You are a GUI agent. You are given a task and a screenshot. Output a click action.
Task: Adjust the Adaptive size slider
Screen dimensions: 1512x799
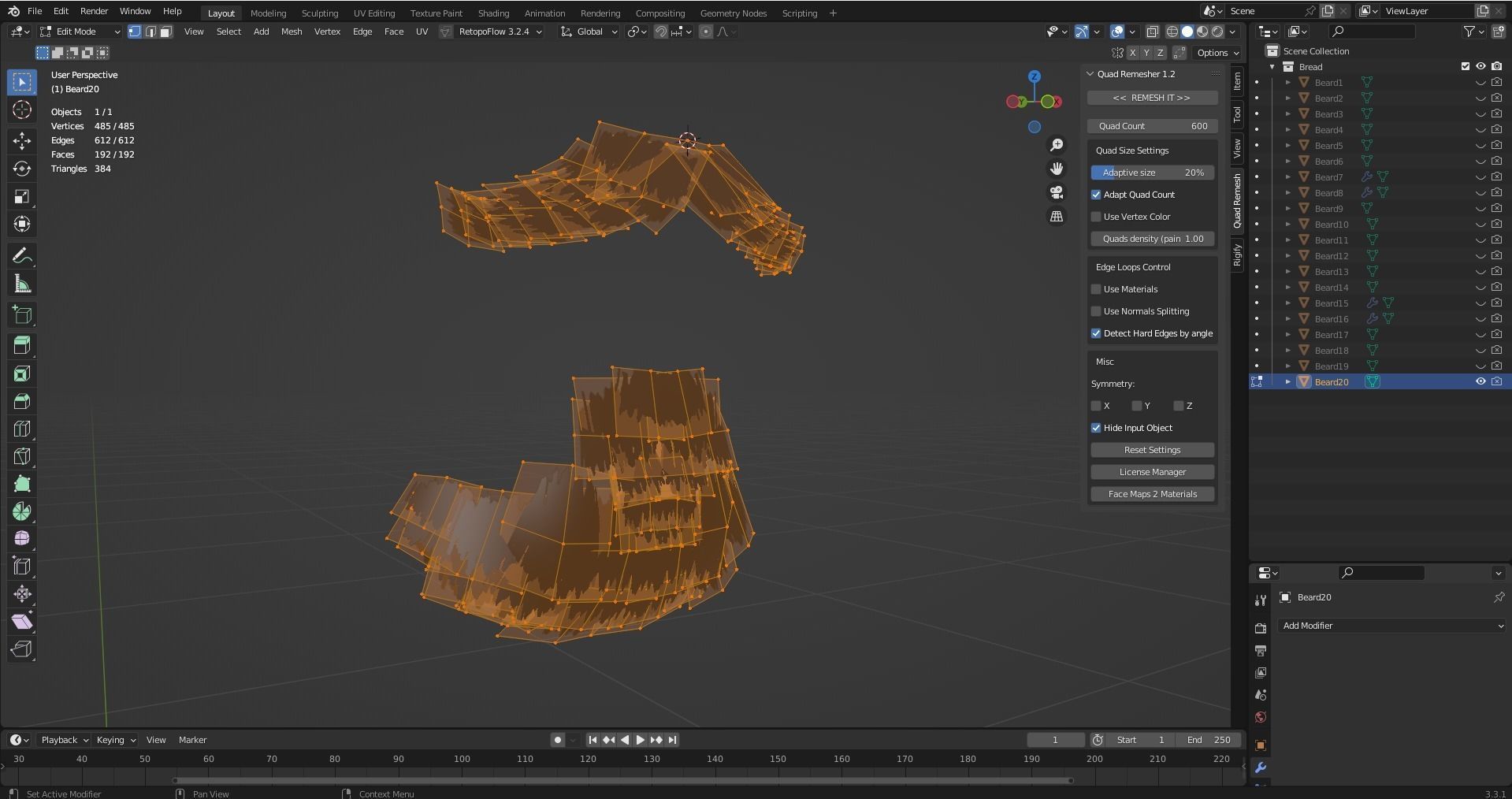[x=1152, y=173]
